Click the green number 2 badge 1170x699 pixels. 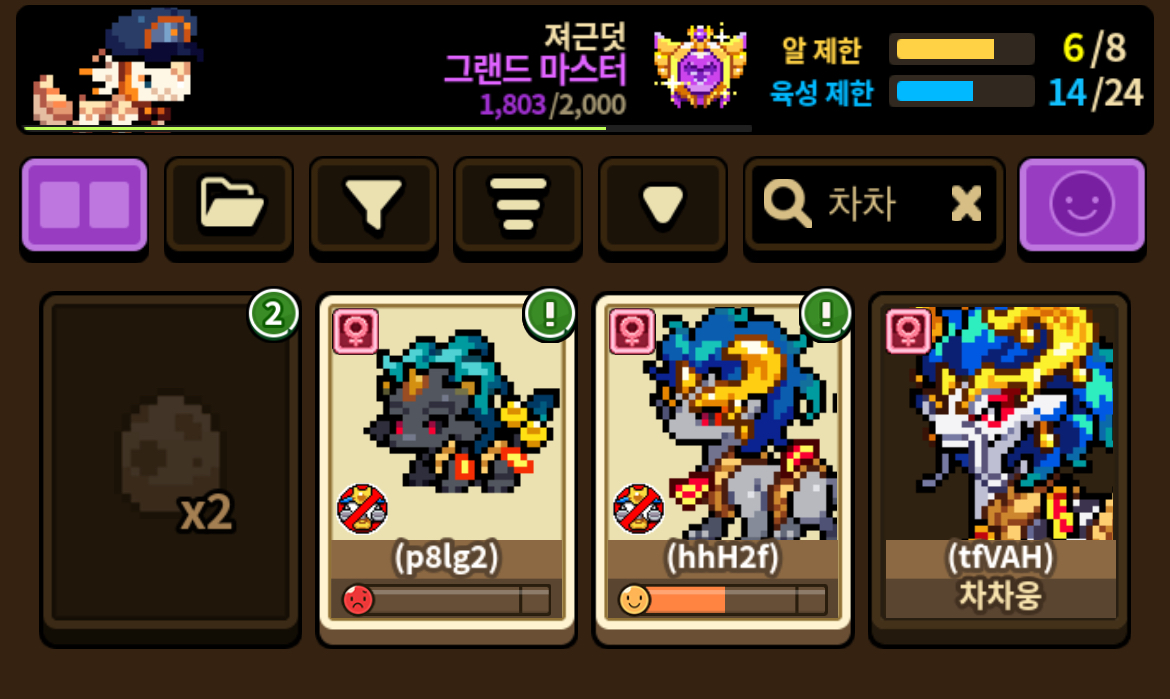[x=274, y=314]
